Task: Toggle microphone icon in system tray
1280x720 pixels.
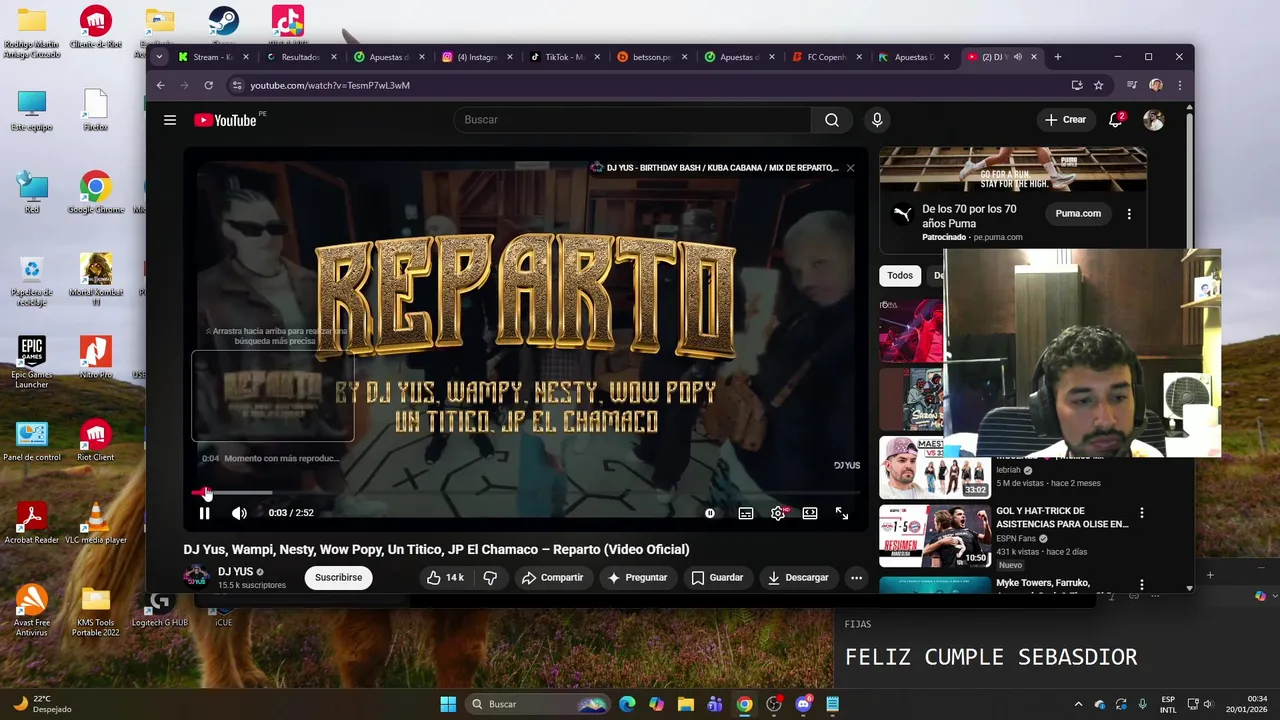Action: [1142, 704]
